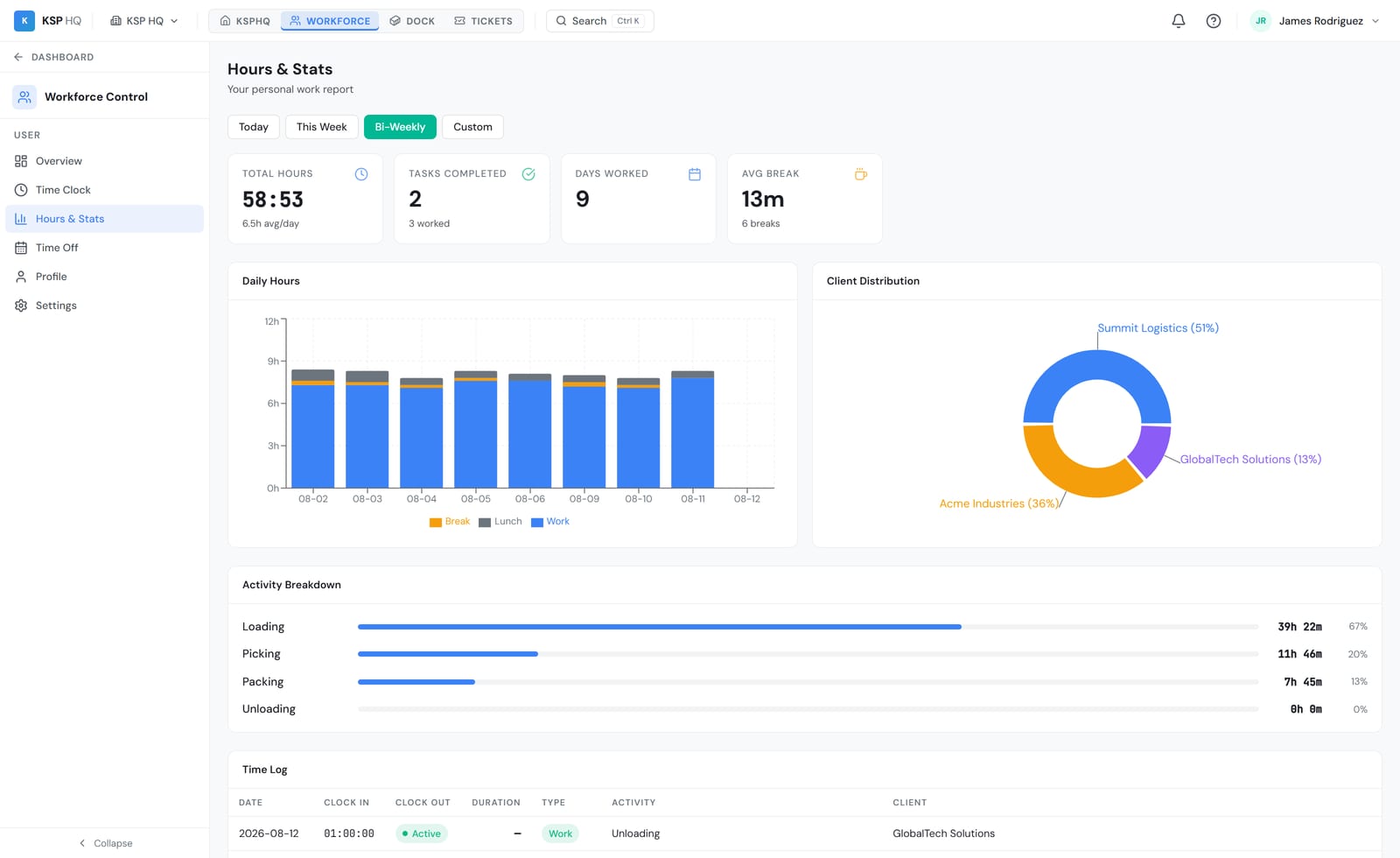Click the Profile person icon in sidebar
The height and width of the screenshot is (858, 1400).
[x=21, y=277]
